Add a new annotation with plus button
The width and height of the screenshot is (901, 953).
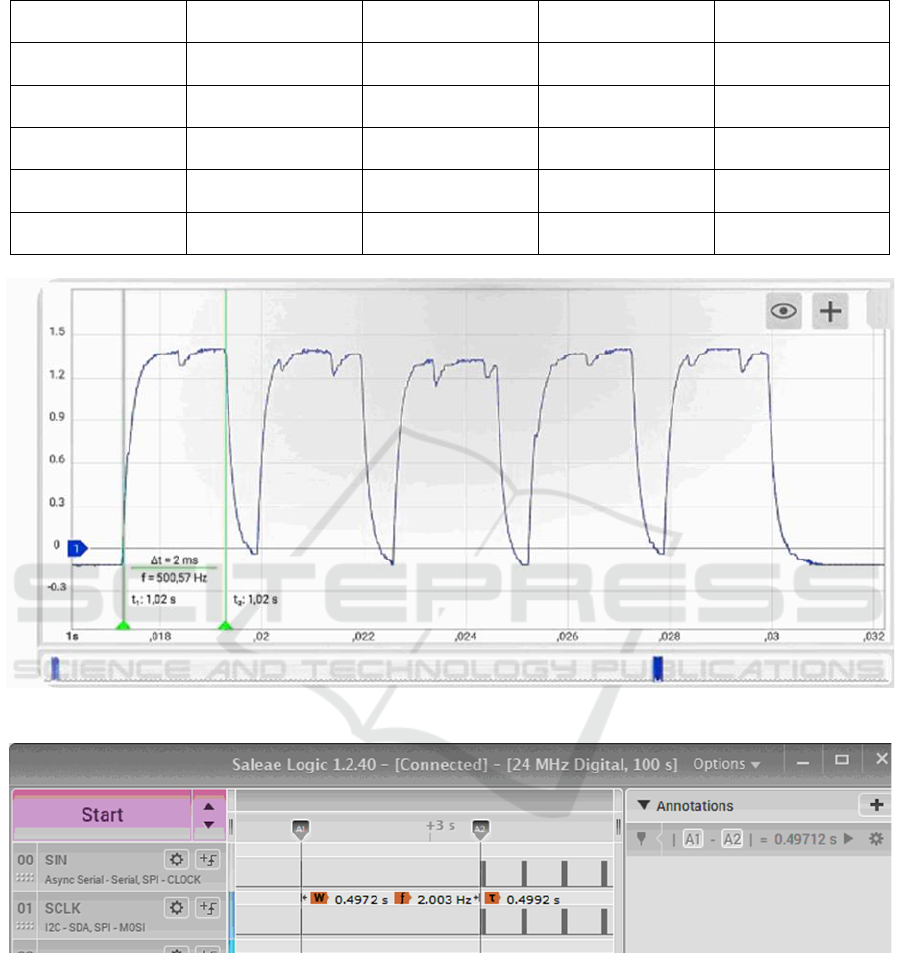[876, 805]
